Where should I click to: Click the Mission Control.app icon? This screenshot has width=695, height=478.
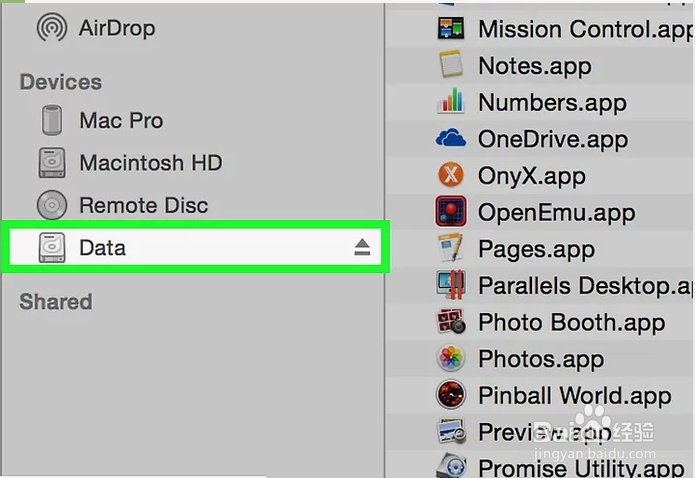pyautogui.click(x=451, y=29)
